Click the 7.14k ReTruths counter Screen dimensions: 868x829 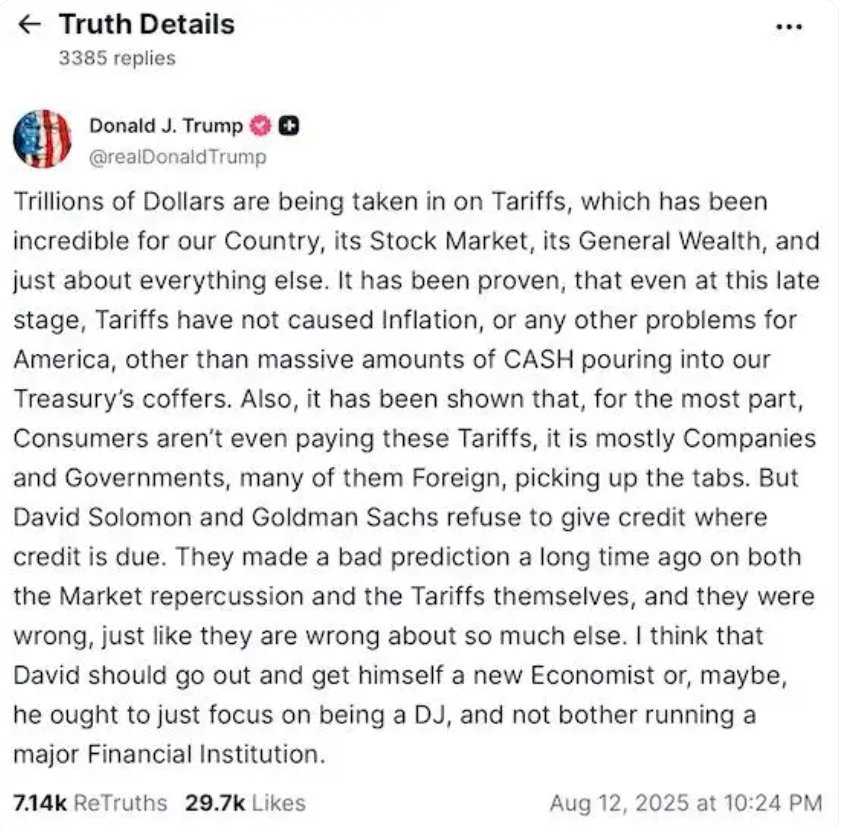coord(89,802)
